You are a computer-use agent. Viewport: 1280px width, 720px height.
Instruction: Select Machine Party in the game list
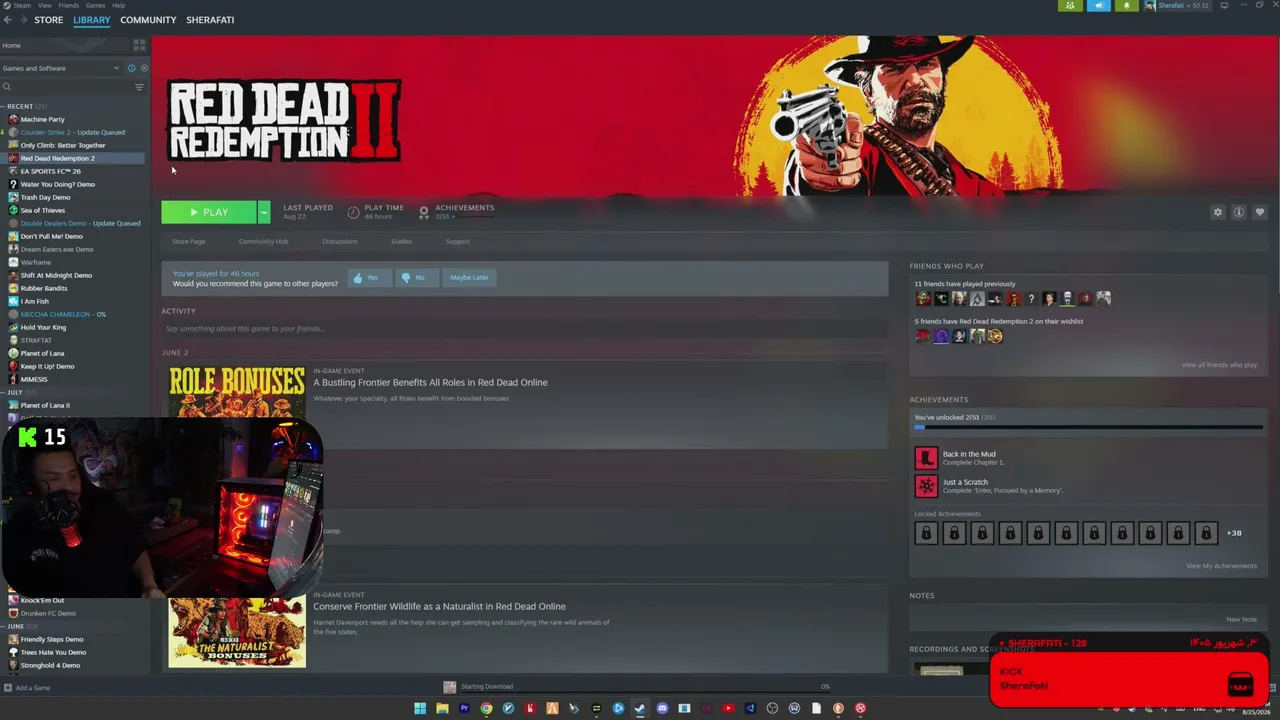[x=42, y=119]
